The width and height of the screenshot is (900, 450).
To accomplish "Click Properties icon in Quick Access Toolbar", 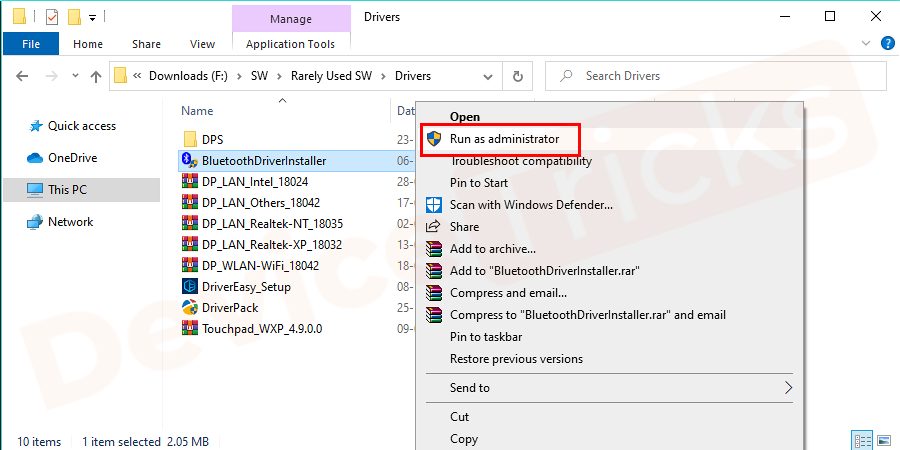I will tap(52, 17).
